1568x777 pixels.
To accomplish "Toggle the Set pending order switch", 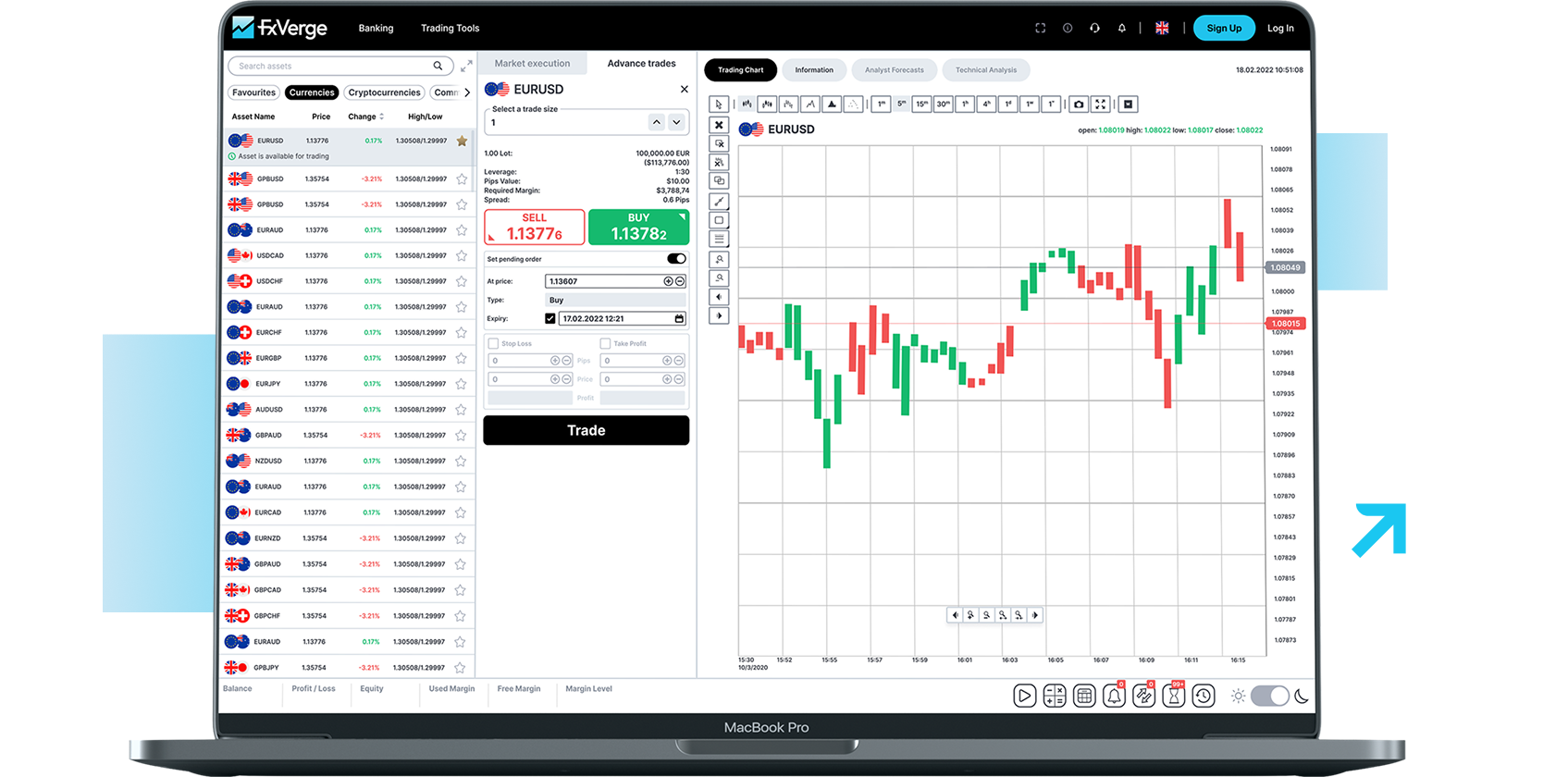I will [x=676, y=259].
